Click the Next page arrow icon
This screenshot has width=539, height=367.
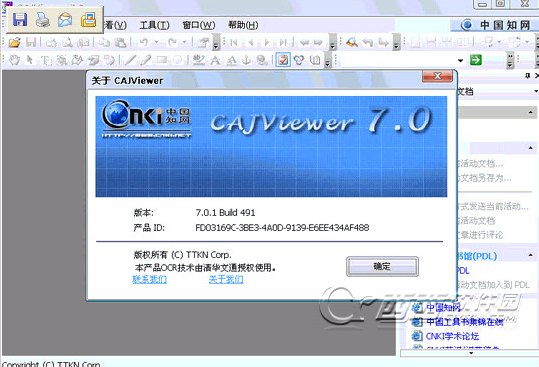coord(266,43)
